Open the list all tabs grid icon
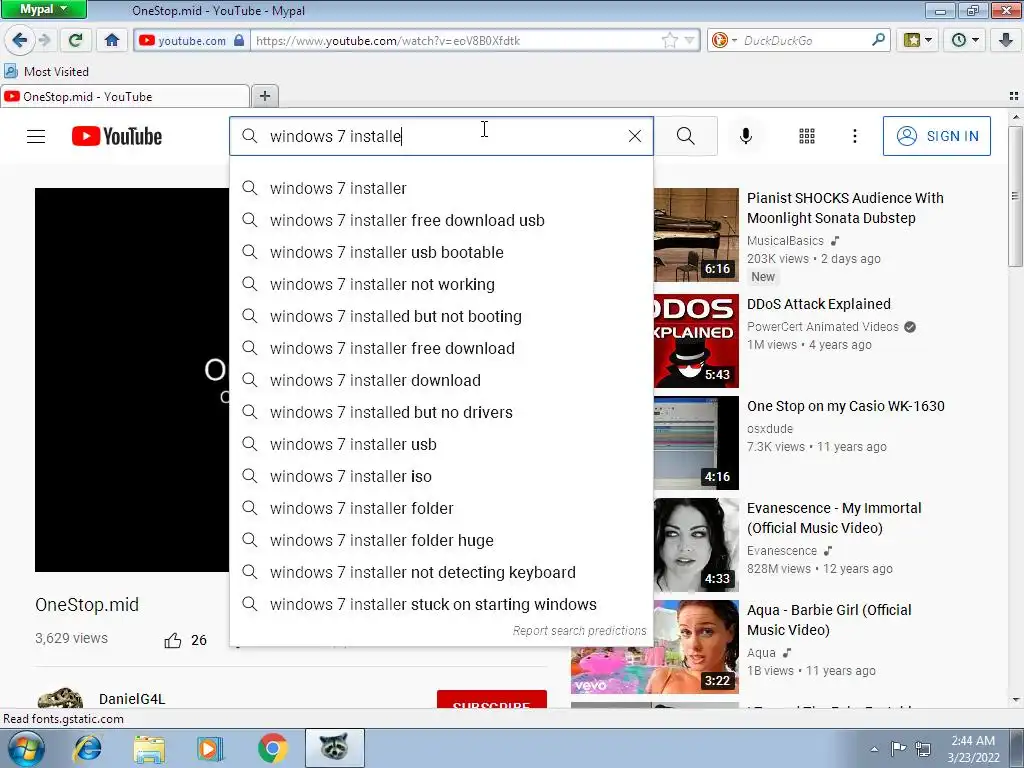Viewport: 1024px width, 768px height. tap(1014, 96)
